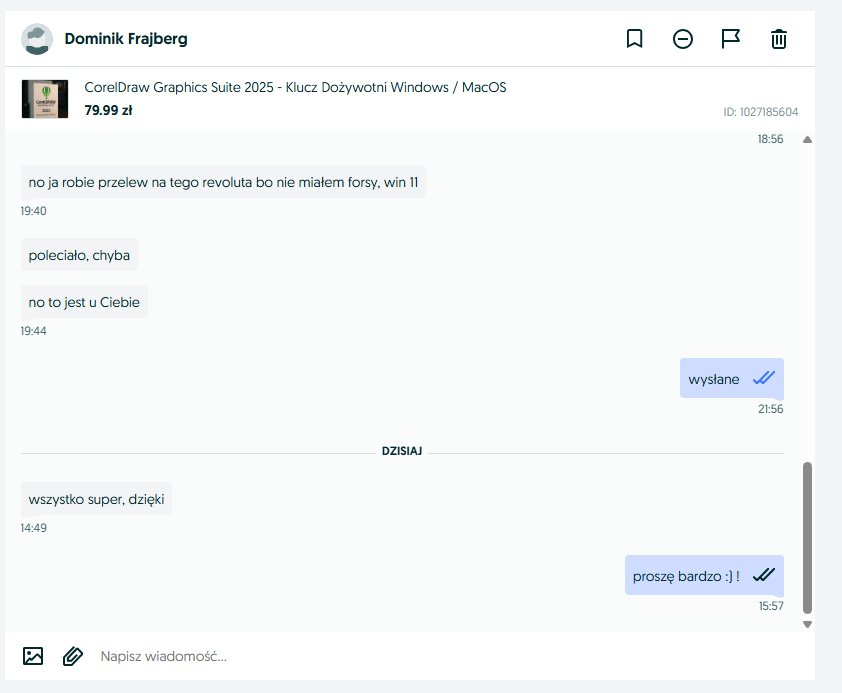
Task: Block the user with the circle-minus icon
Action: point(683,39)
